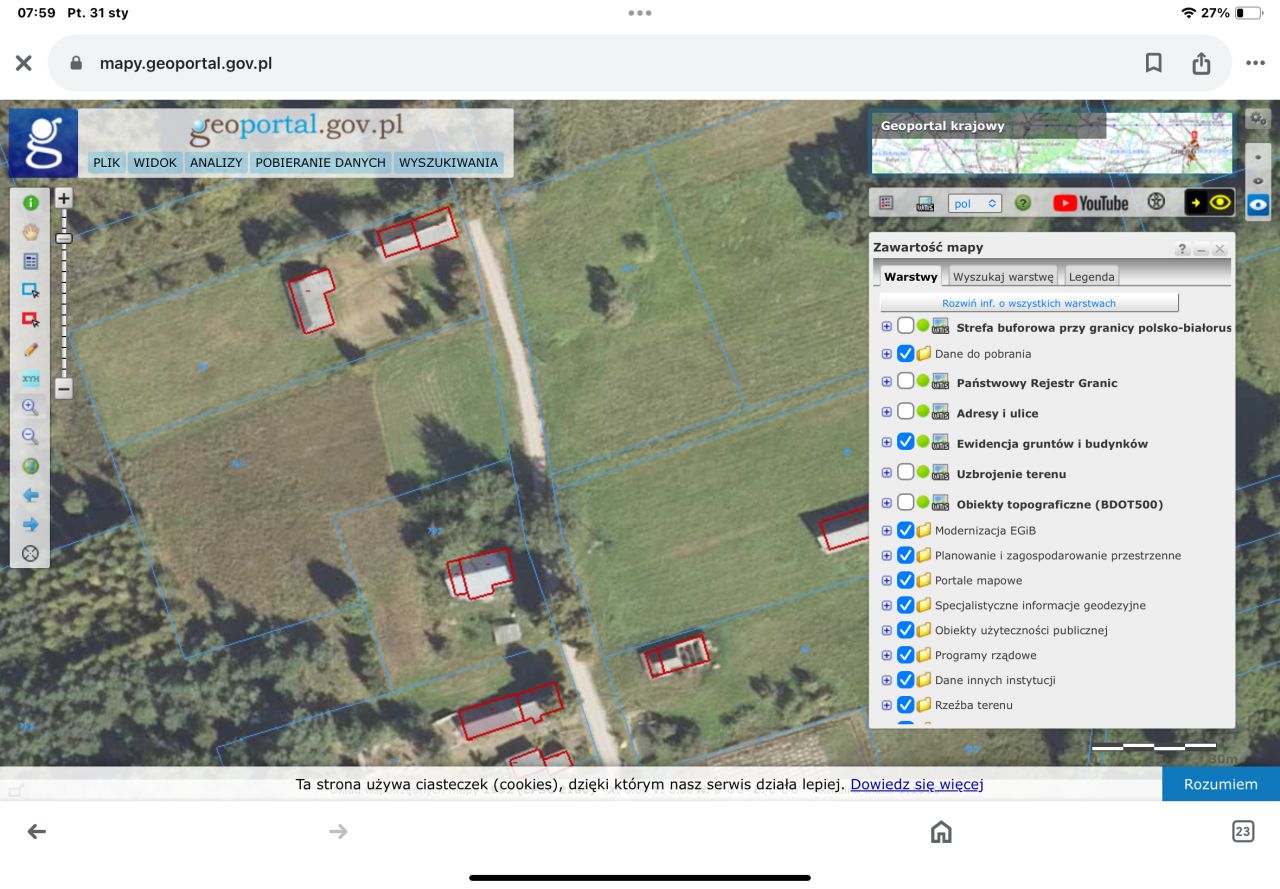The image size is (1280, 889).
Task: Expand the Państwowy Rejestr Granic node
Action: 886,382
